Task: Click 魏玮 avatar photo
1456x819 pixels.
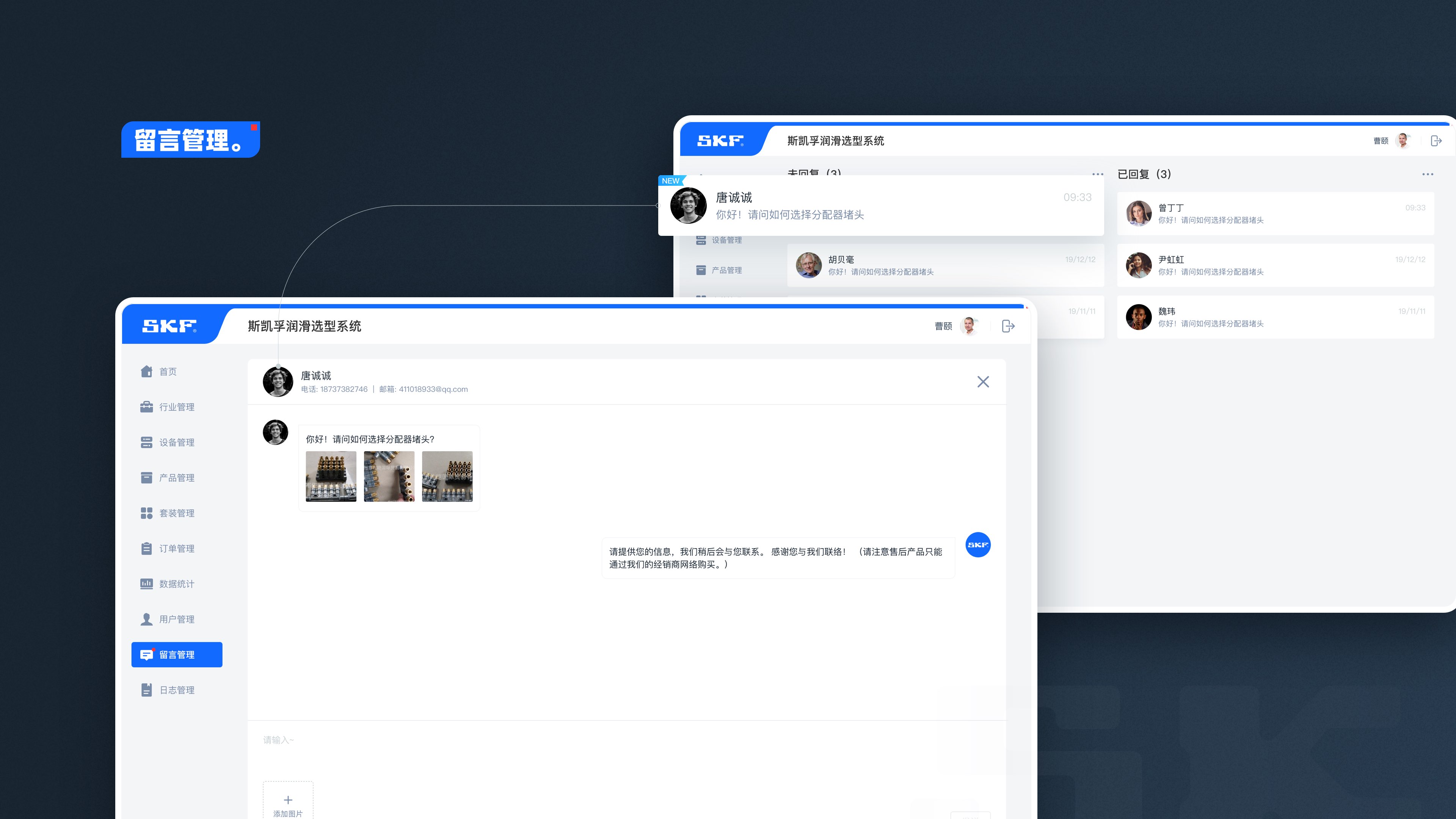Action: click(x=1138, y=317)
